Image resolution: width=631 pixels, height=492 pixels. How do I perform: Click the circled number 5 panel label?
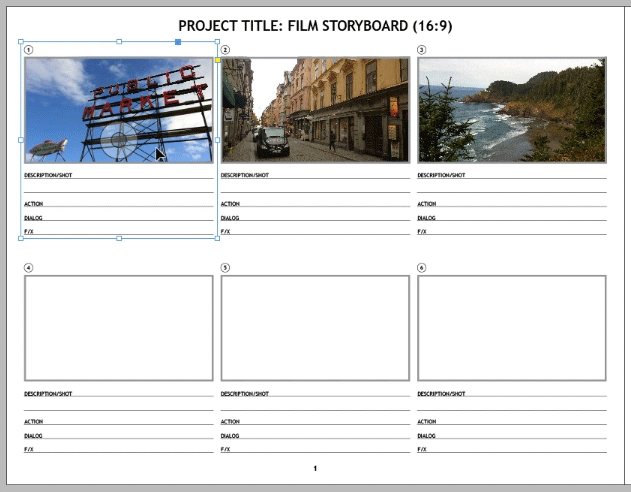(225, 268)
